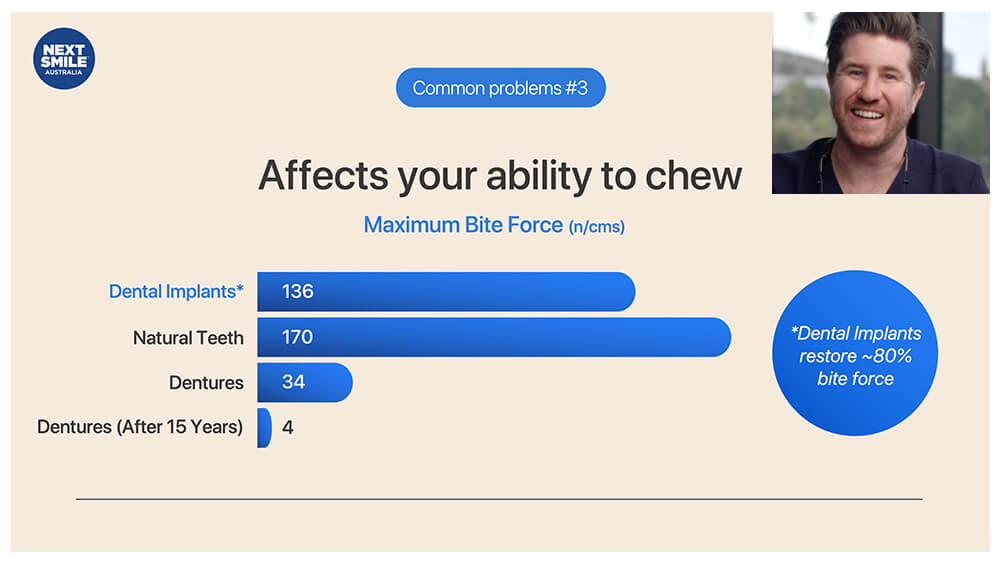This screenshot has height=563, width=1001.
Task: Select the Dentures label
Action: (x=206, y=383)
